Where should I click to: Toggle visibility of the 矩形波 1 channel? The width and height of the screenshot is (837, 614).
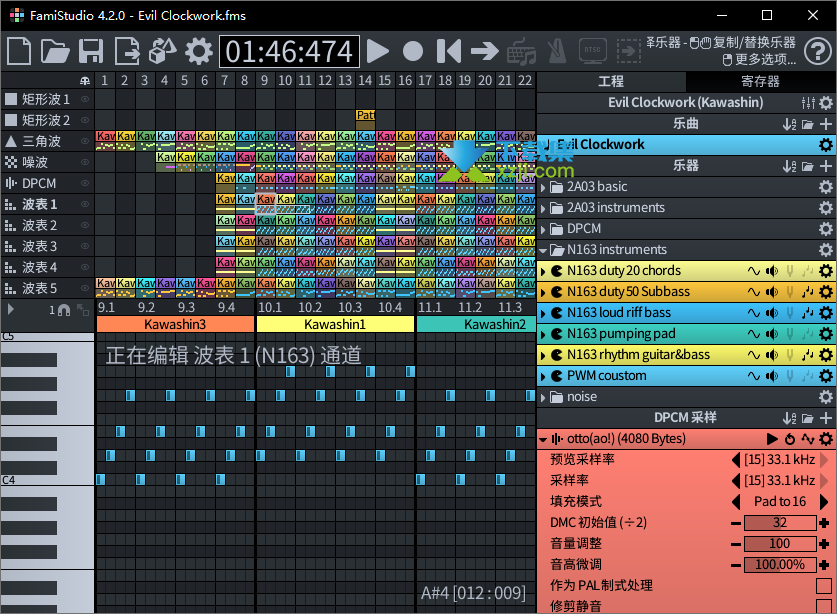tap(85, 99)
